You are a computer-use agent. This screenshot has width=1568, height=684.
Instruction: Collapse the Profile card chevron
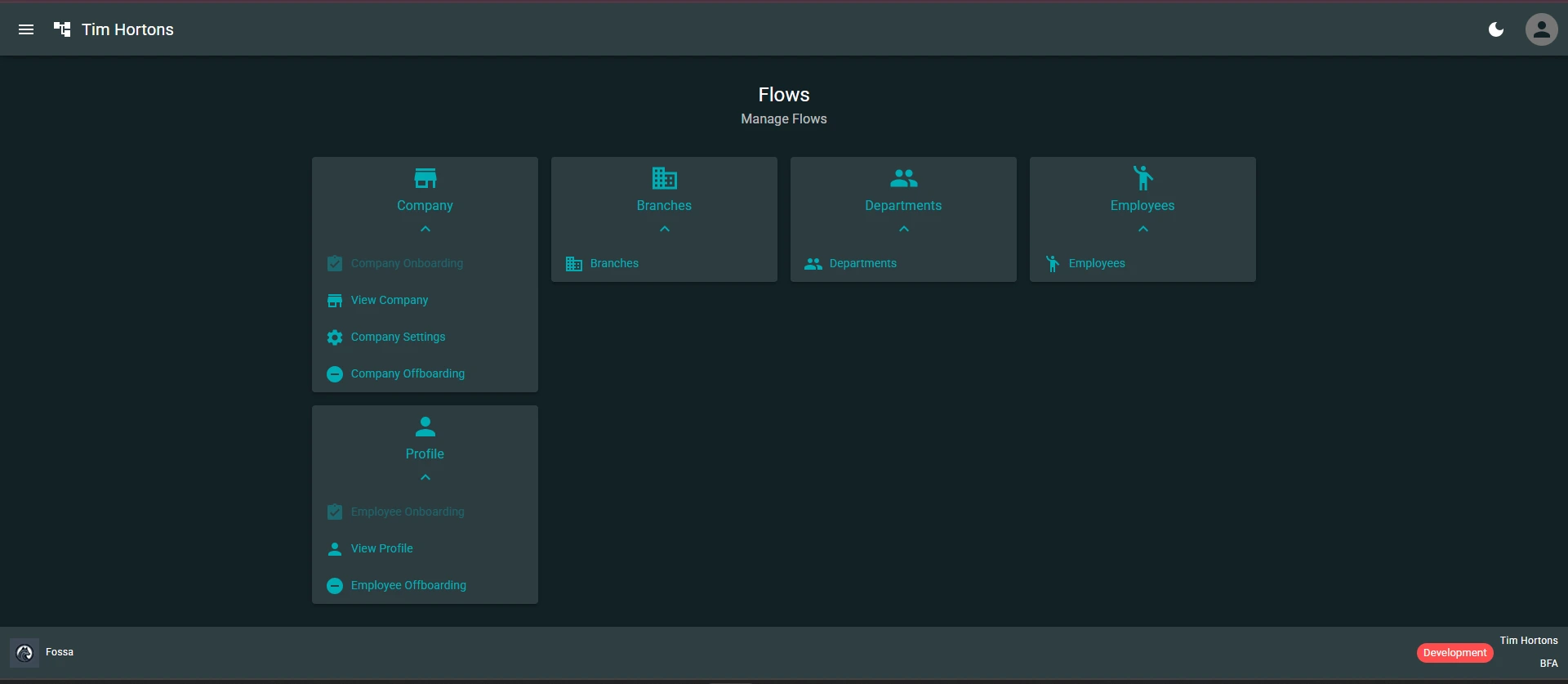[x=425, y=478]
